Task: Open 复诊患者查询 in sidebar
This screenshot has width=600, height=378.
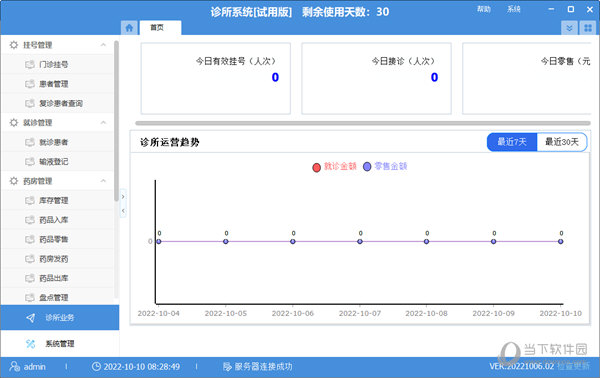Action: (x=58, y=103)
